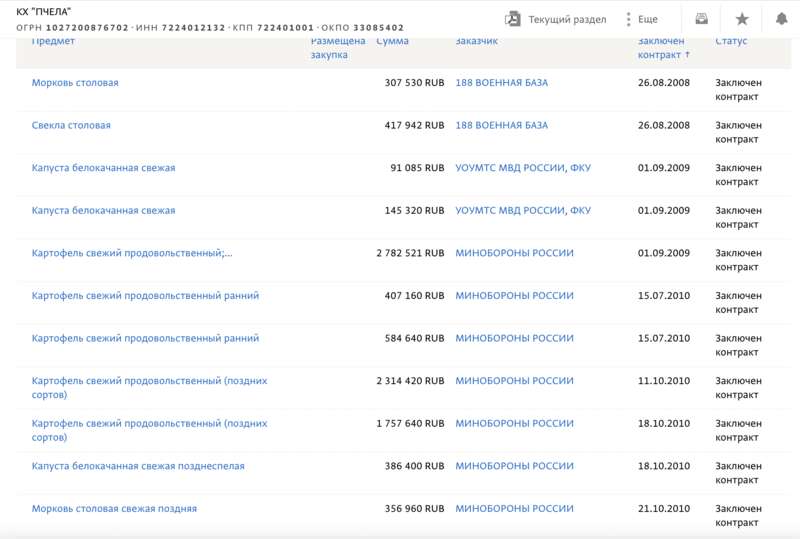
Task: Open 'Свекла столовая' contract
Action: (71, 125)
